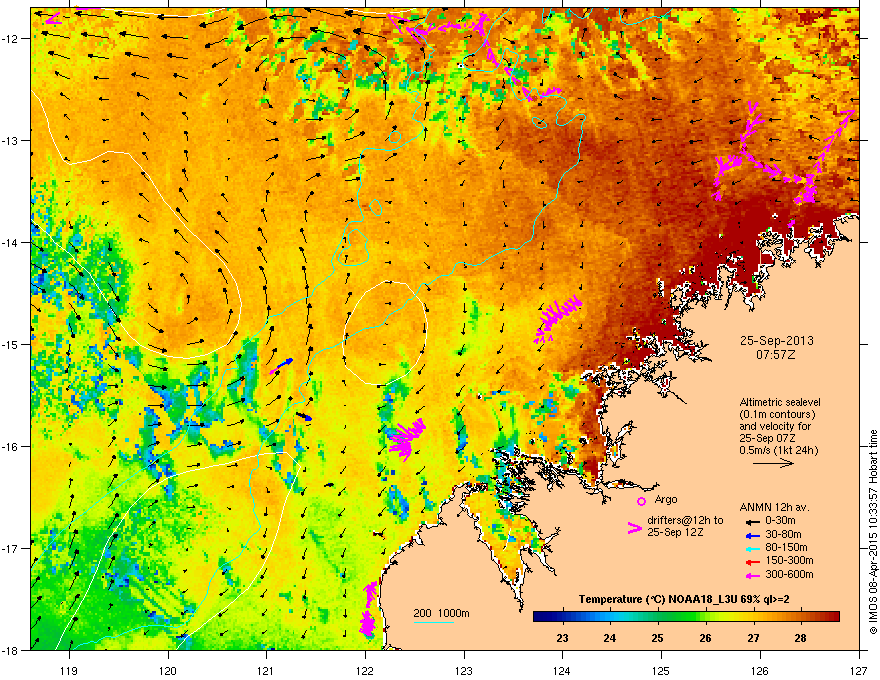880x680 pixels.
Task: Click the latitude axis label -12
Action: 11,38
